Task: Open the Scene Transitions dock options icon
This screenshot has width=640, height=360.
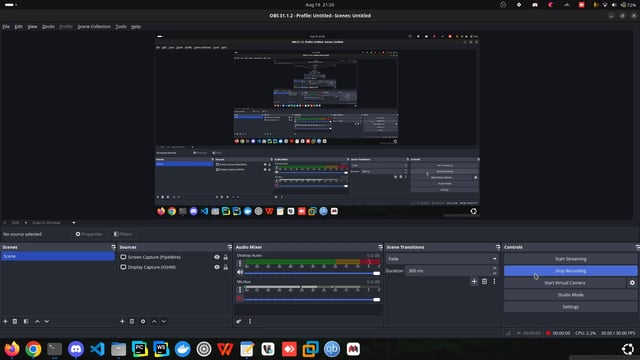Action: tap(498, 247)
